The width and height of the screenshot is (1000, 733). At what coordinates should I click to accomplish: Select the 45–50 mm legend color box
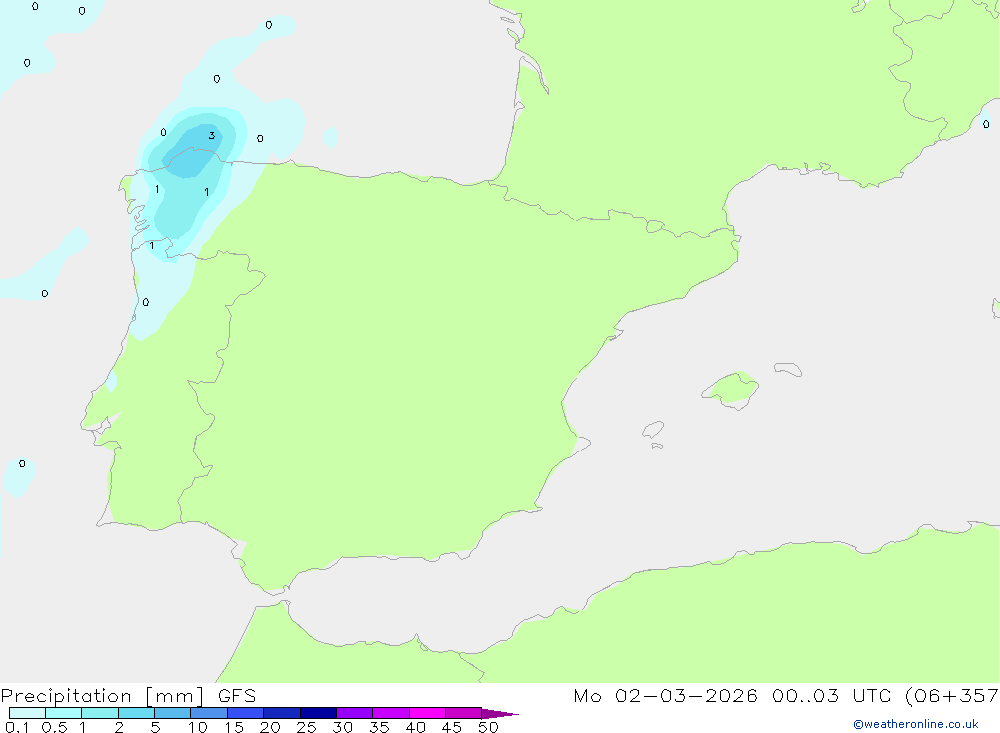(x=463, y=713)
